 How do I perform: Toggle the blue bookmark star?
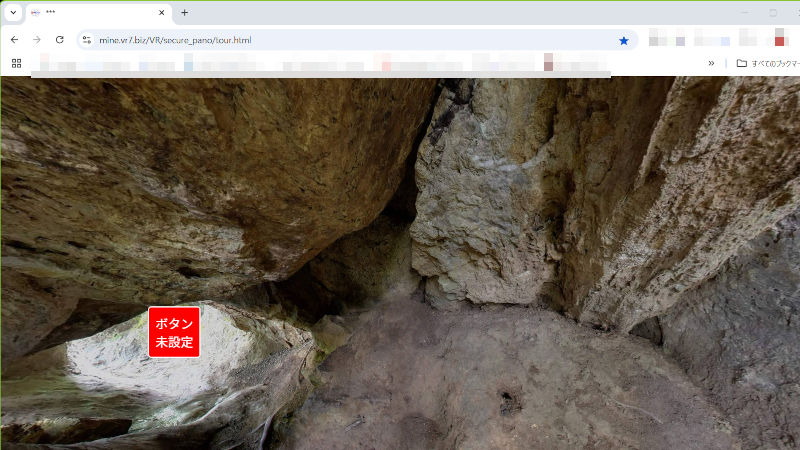[x=624, y=40]
